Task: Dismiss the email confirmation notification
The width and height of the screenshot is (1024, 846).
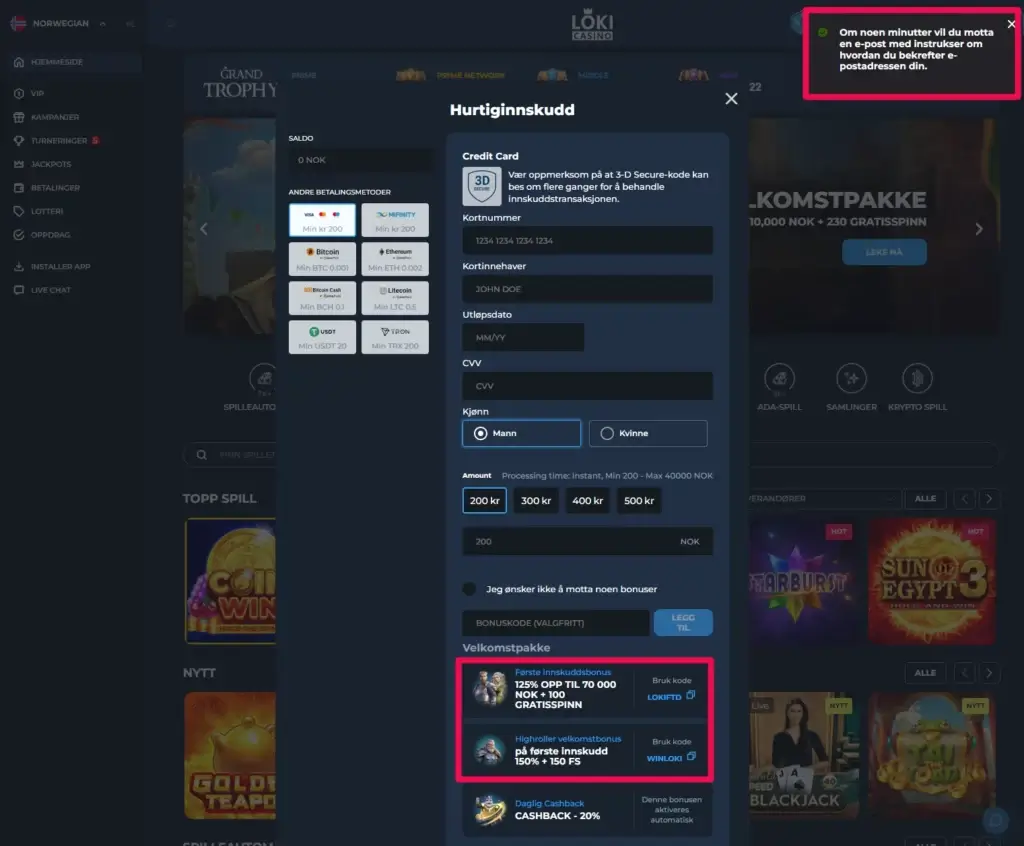Action: [1011, 25]
